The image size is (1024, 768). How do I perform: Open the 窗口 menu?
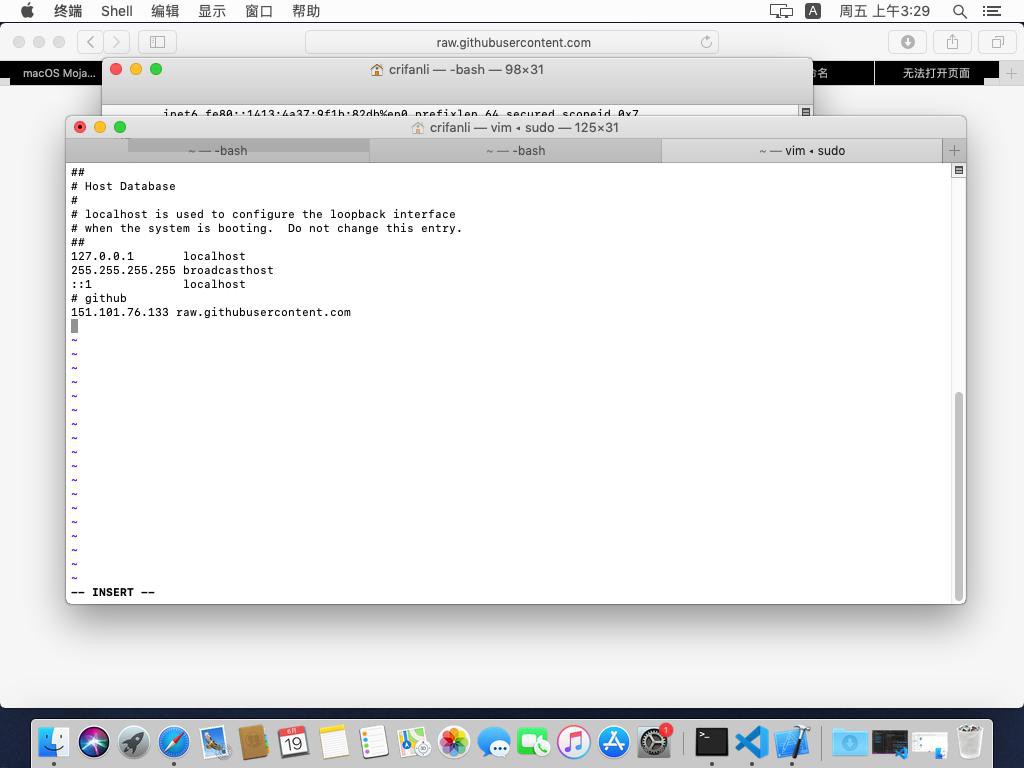(x=259, y=11)
